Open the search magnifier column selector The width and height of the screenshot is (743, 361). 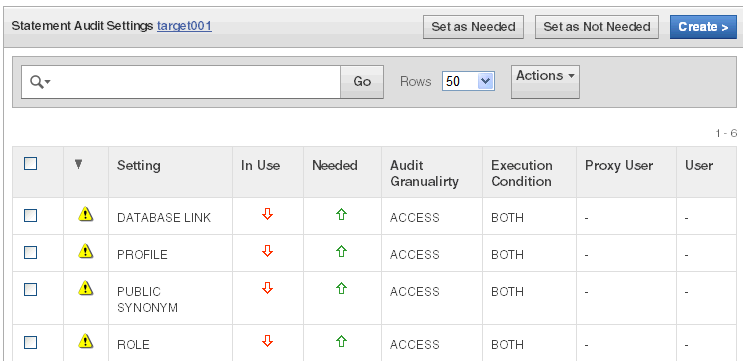coord(40,82)
